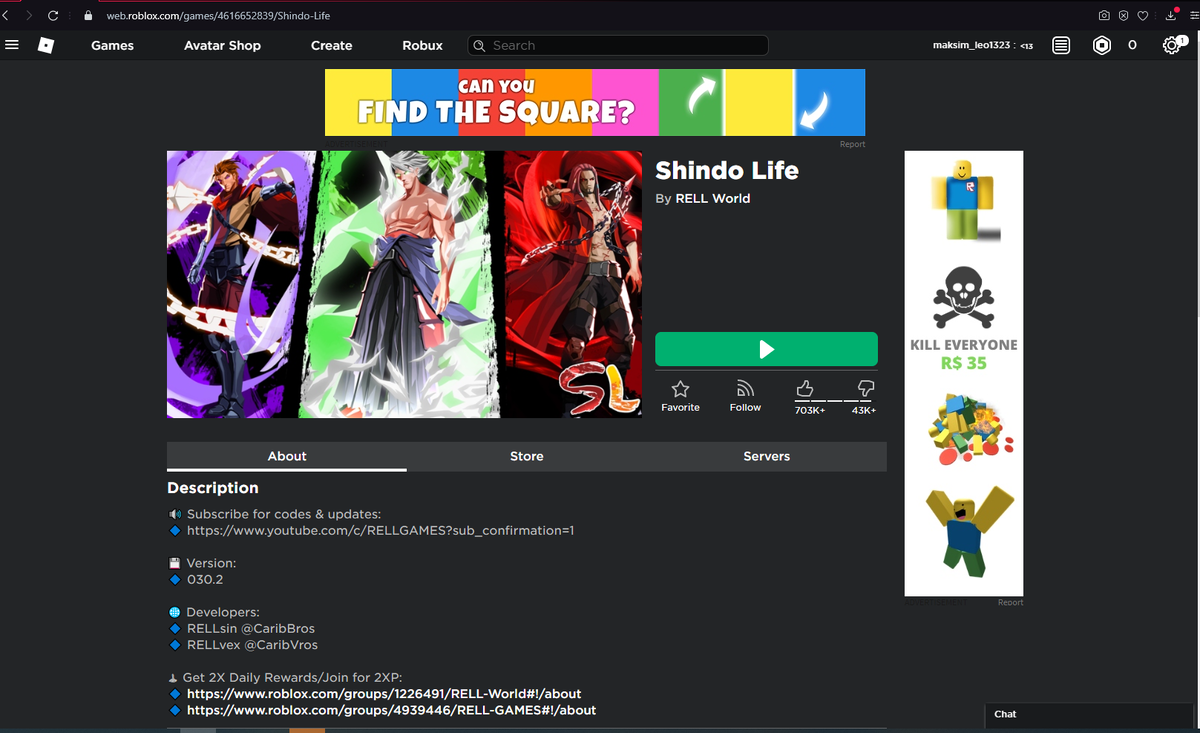Click the Robux balance number 0
Image resolution: width=1200 pixels, height=733 pixels.
[1132, 45]
